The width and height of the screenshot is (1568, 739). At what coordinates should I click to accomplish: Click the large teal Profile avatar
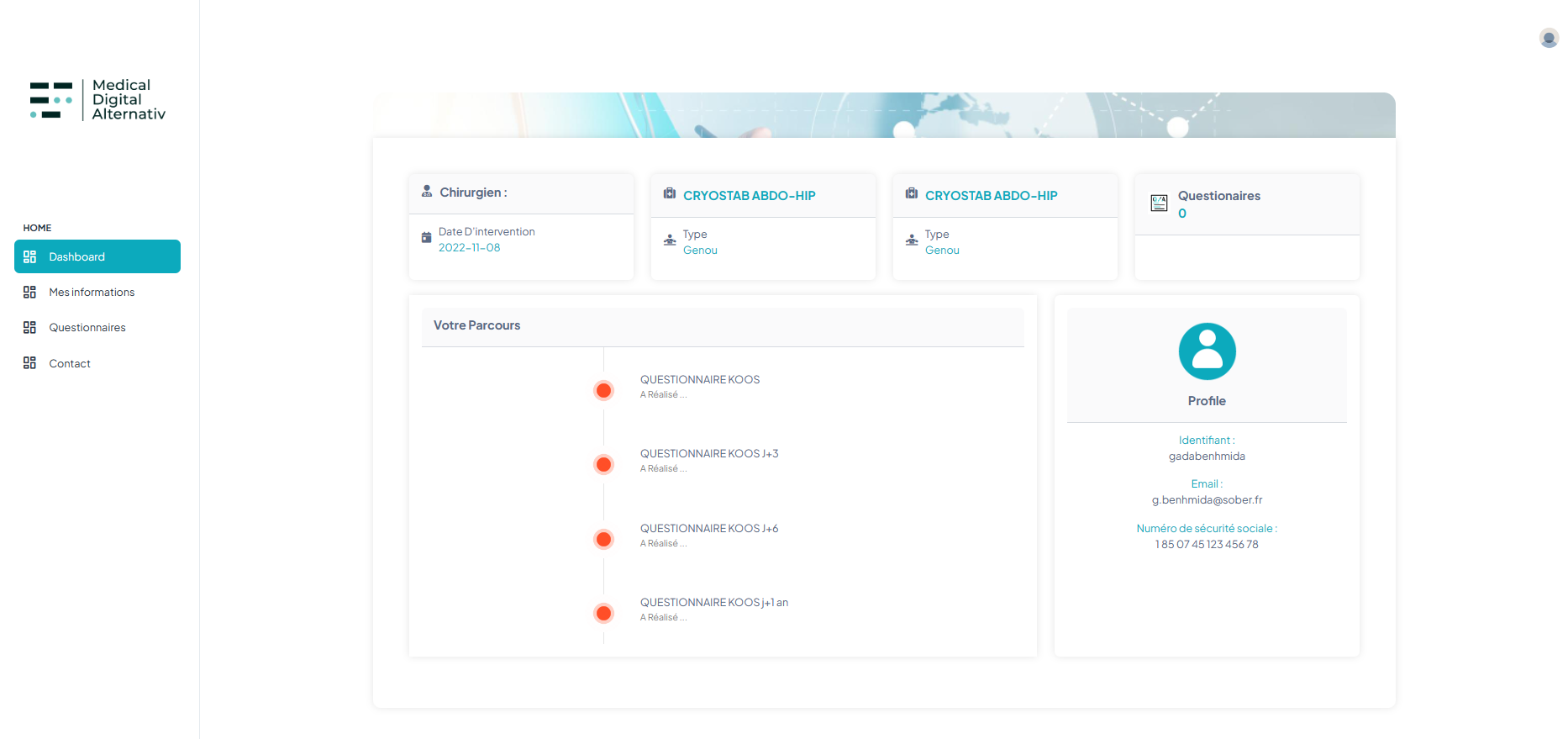point(1207,351)
